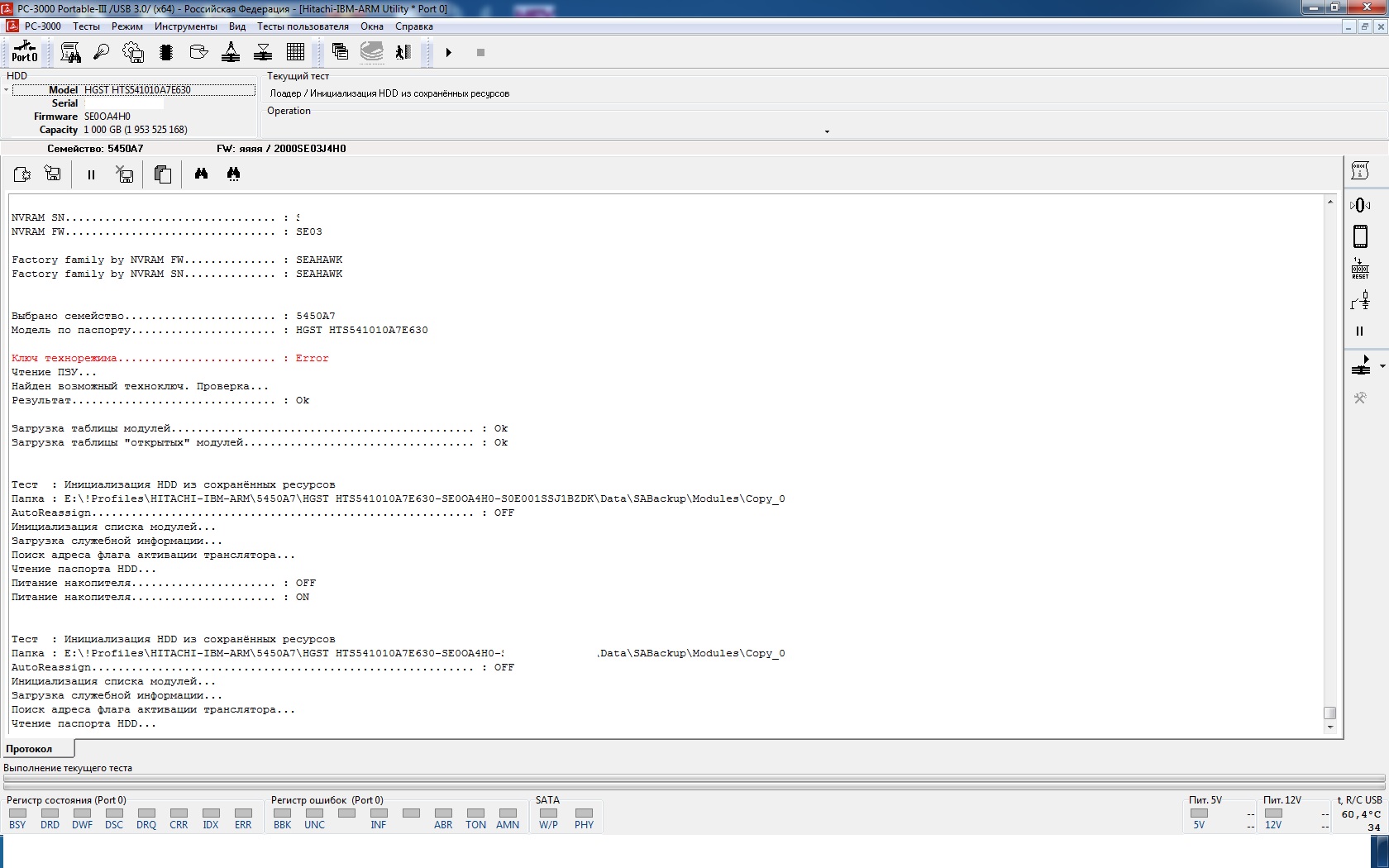Open the Тесты пользователя menu

[303, 26]
